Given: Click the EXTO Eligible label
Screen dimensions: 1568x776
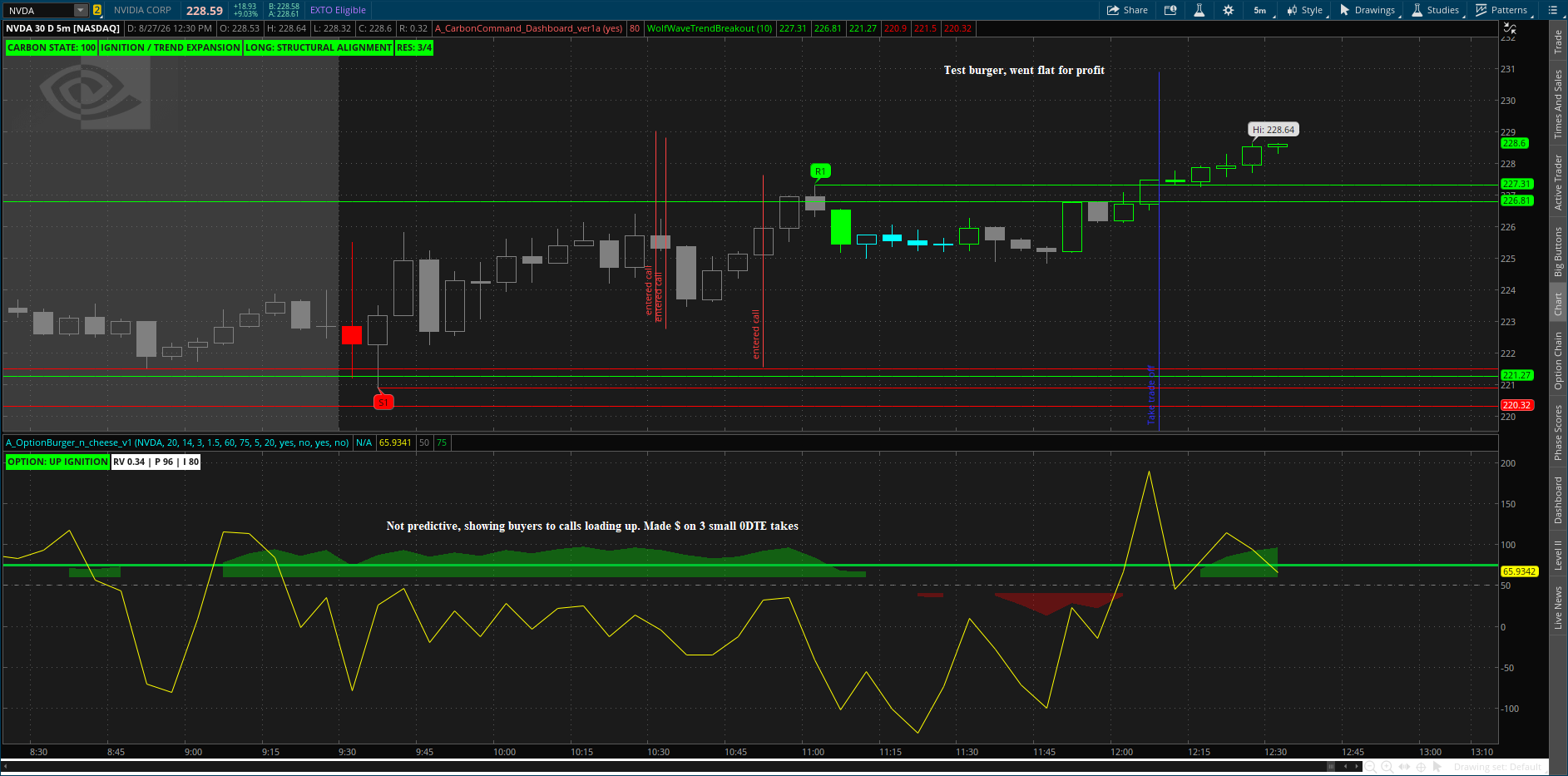Looking at the screenshot, I should tap(338, 10).
